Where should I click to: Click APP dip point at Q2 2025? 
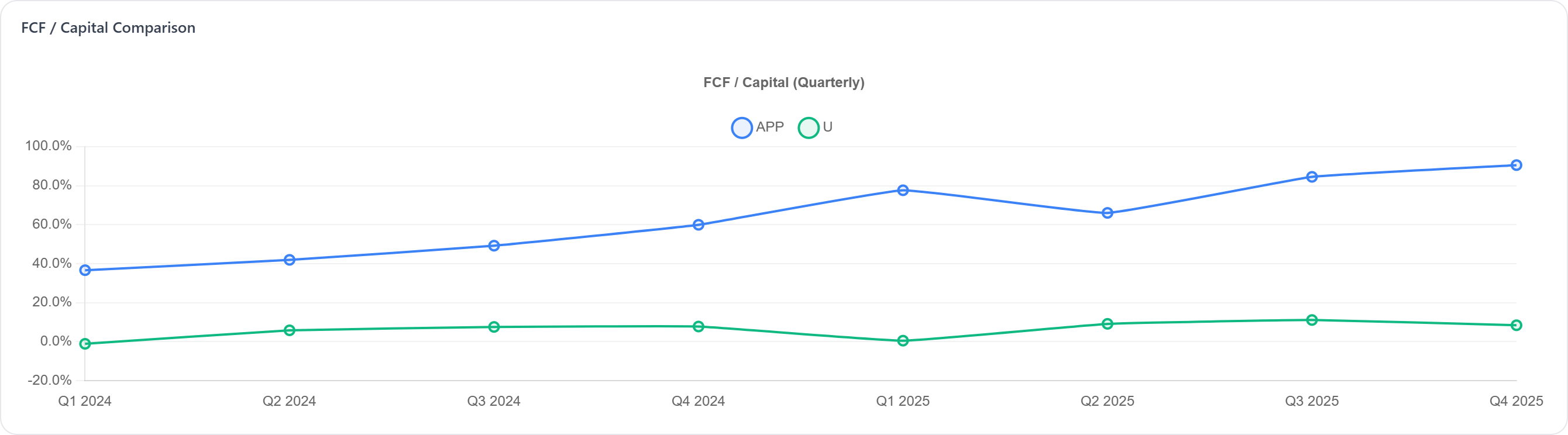[x=1108, y=213]
